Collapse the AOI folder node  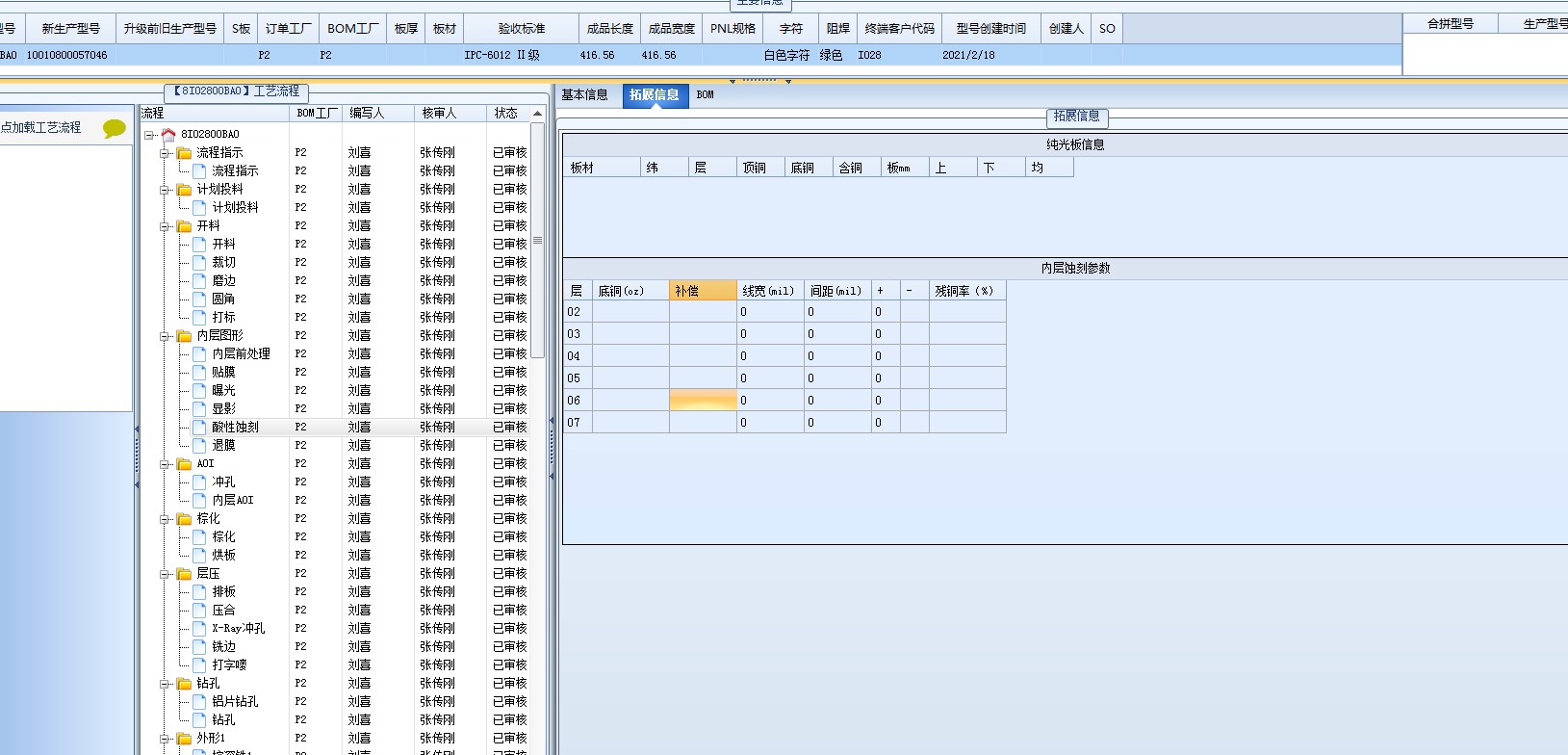point(165,464)
